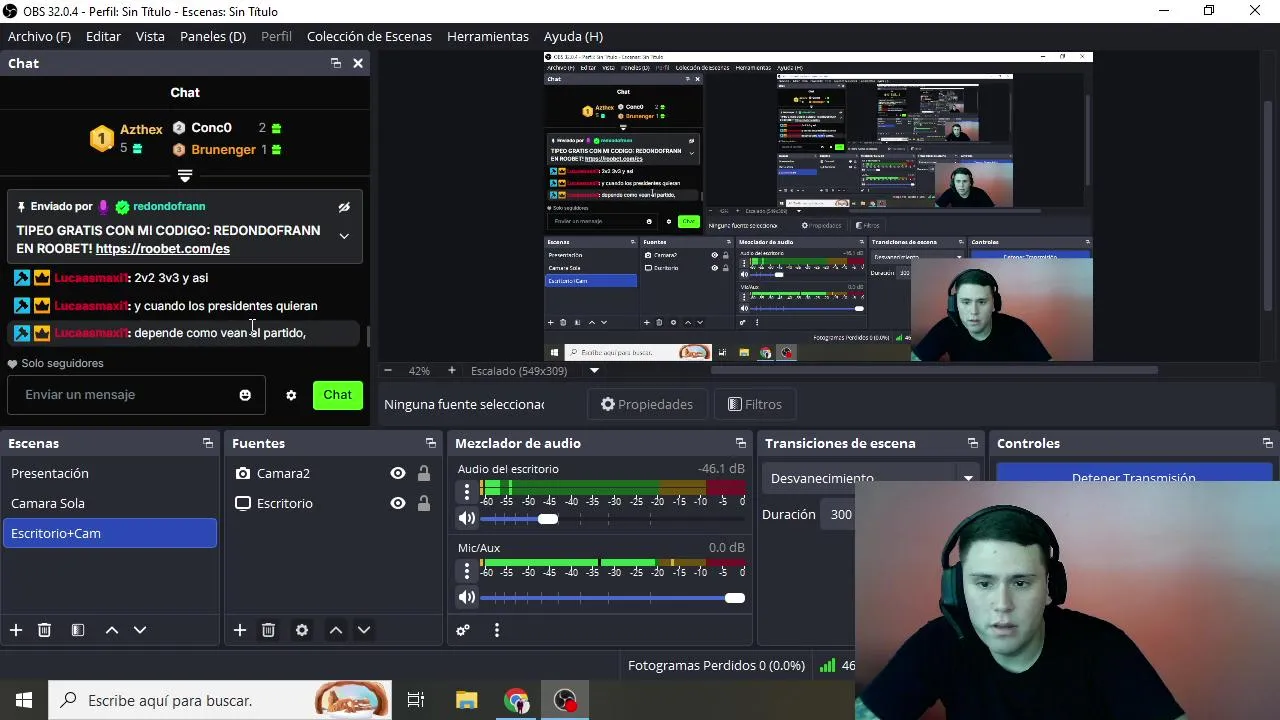Image resolution: width=1280 pixels, height=720 pixels.
Task: Open Windows Start menu
Action: pos(24,700)
